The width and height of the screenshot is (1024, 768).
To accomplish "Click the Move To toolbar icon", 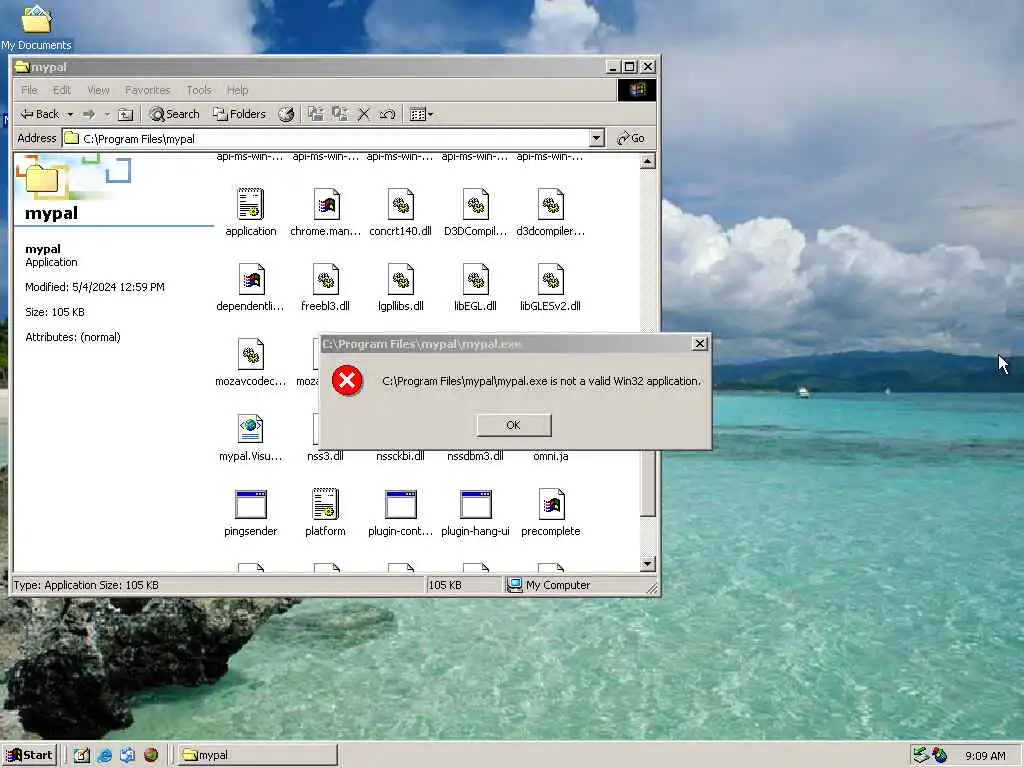I will click(315, 114).
